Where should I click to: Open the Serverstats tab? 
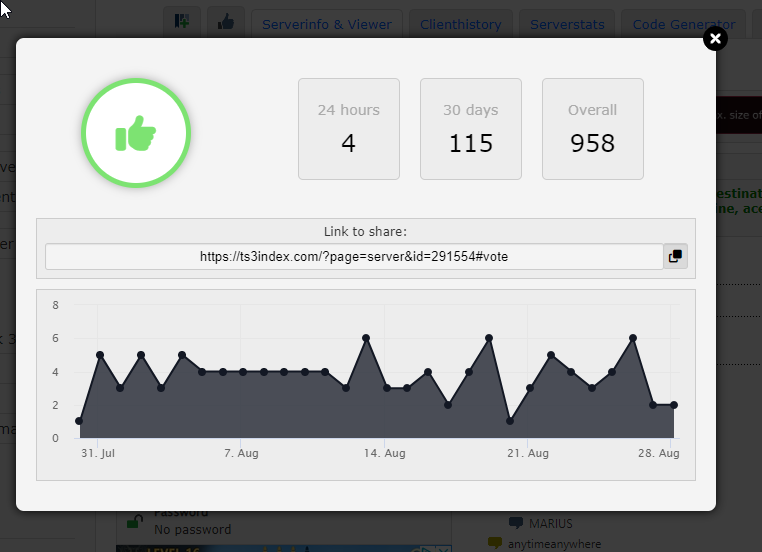tap(567, 24)
